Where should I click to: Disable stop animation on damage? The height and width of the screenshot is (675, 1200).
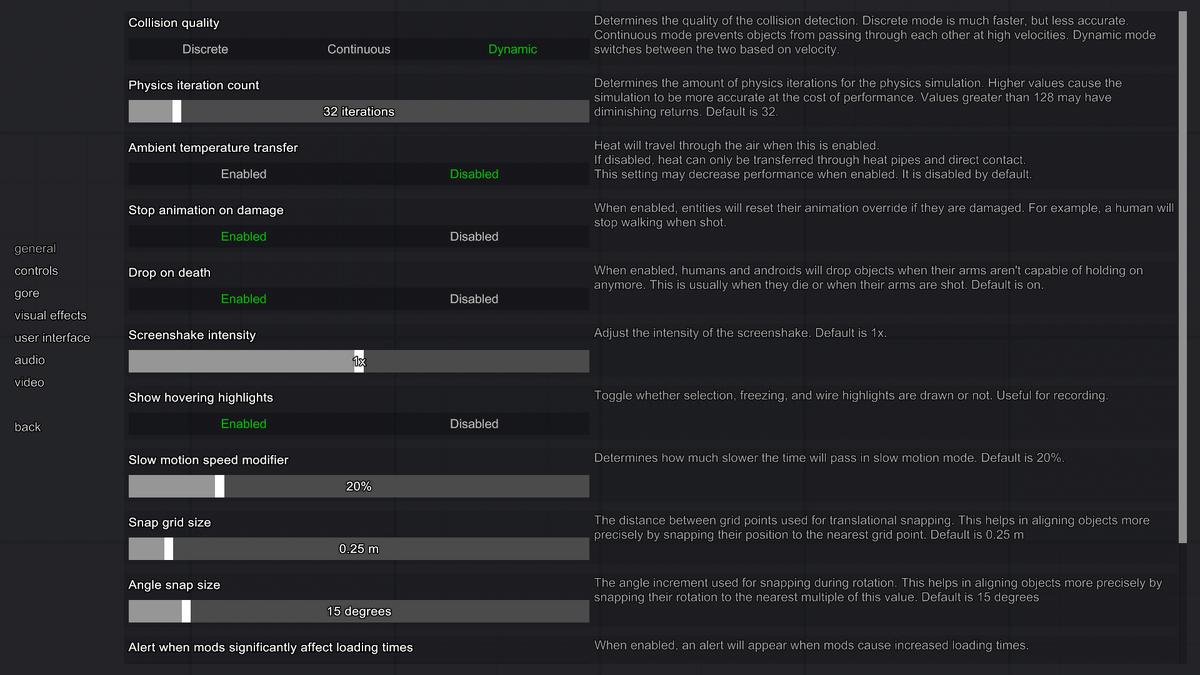[x=474, y=237]
